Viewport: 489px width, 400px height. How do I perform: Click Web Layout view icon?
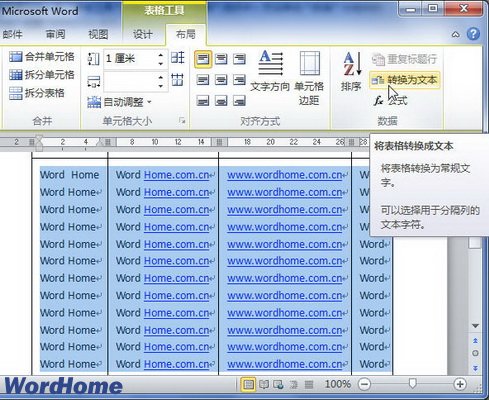278,385
